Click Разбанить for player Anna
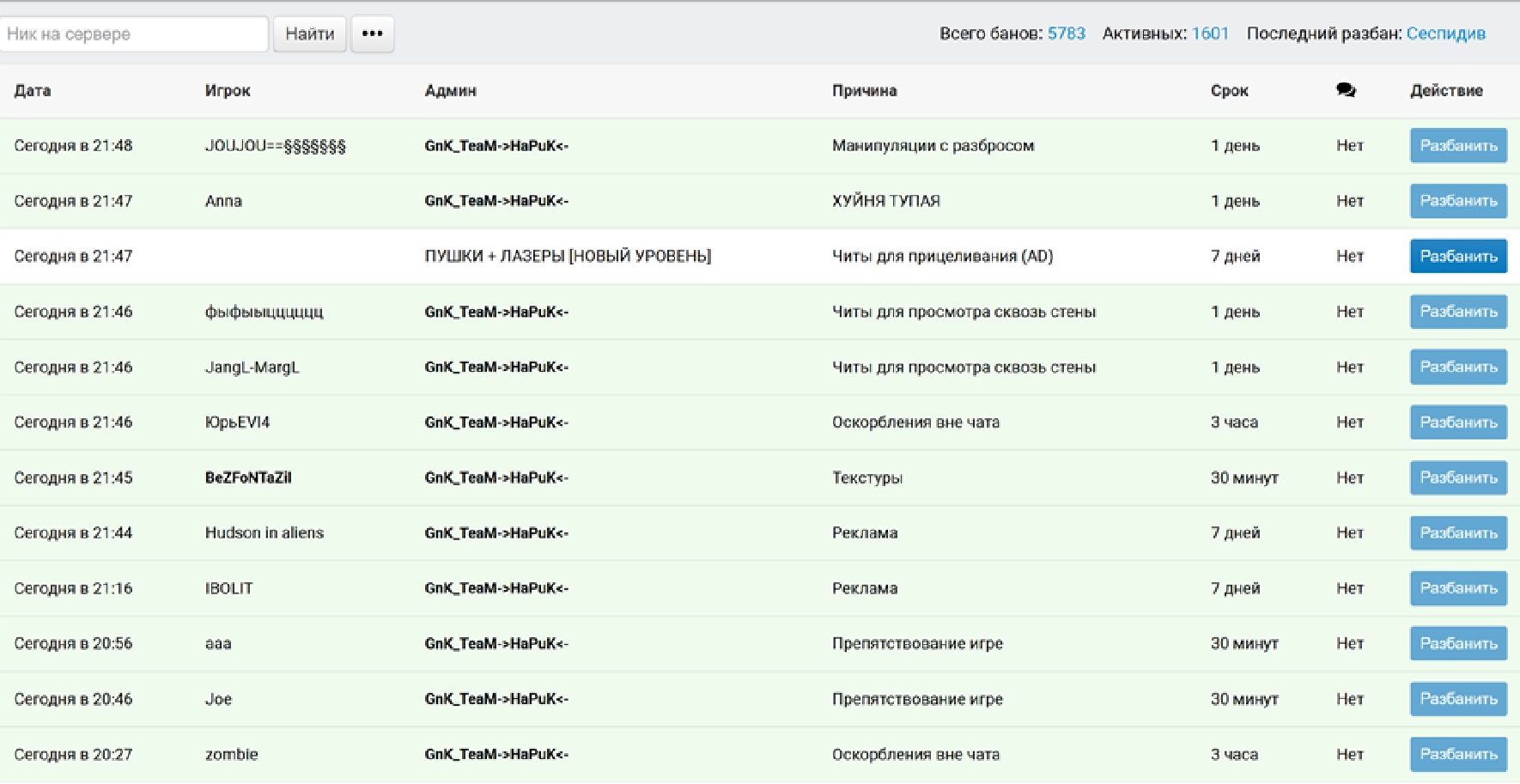Viewport: 1520px width, 784px height. pyautogui.click(x=1457, y=201)
